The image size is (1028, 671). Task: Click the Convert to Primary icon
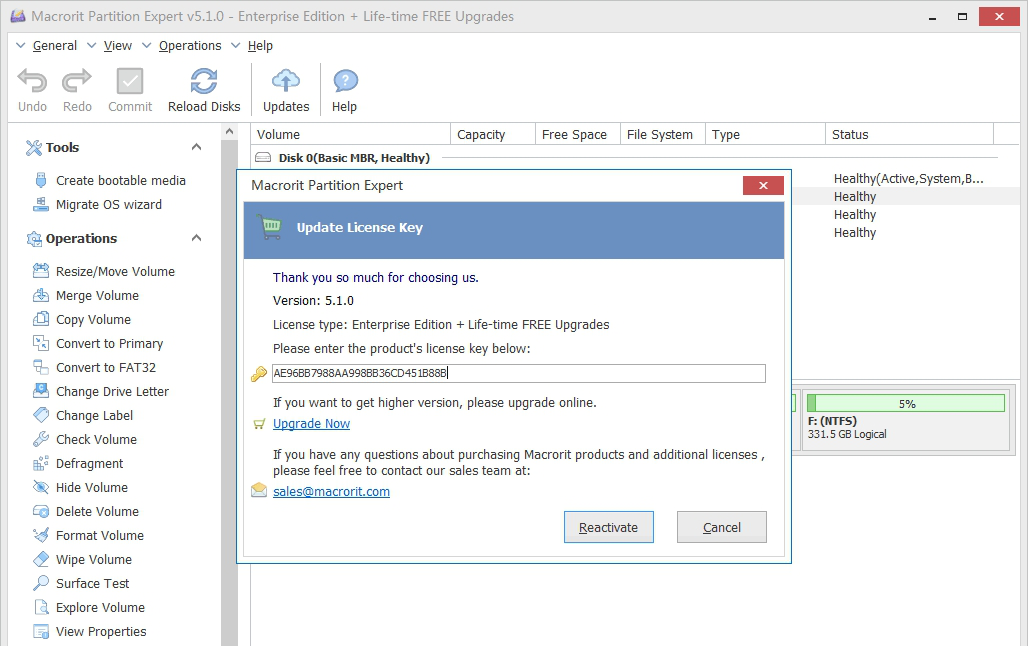pyautogui.click(x=41, y=343)
